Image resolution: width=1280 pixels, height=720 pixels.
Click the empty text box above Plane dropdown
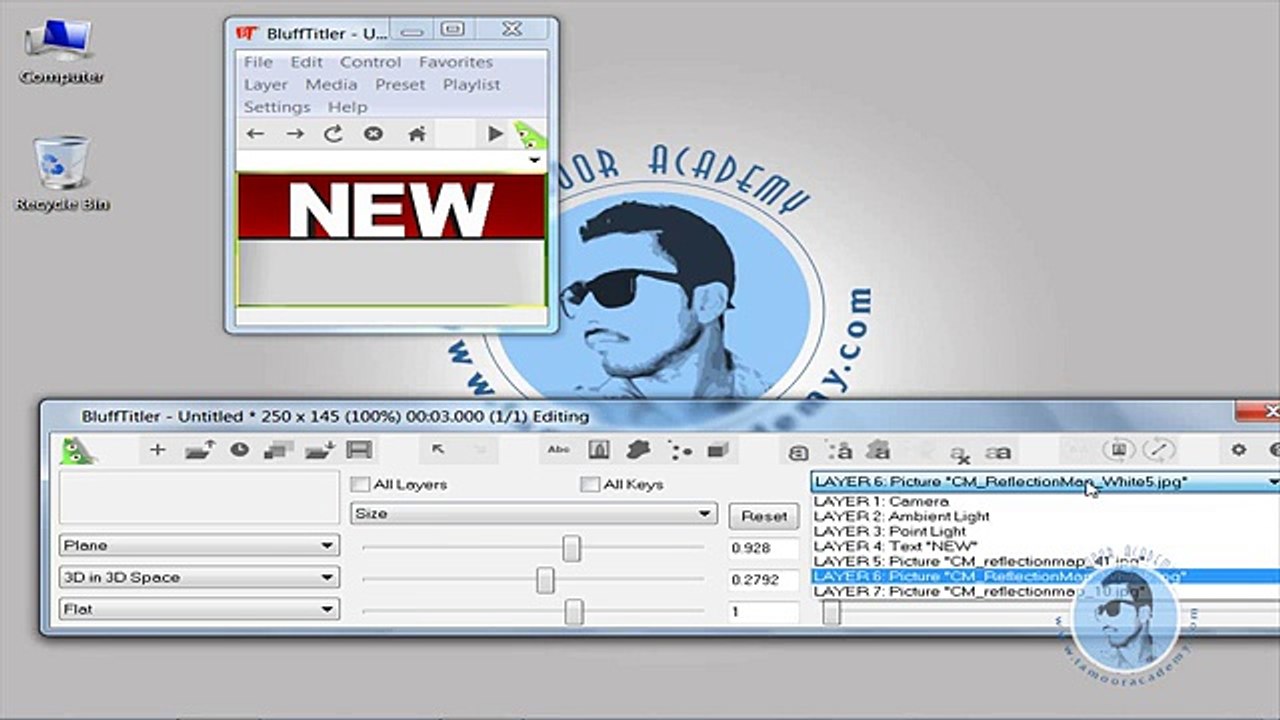pos(199,498)
